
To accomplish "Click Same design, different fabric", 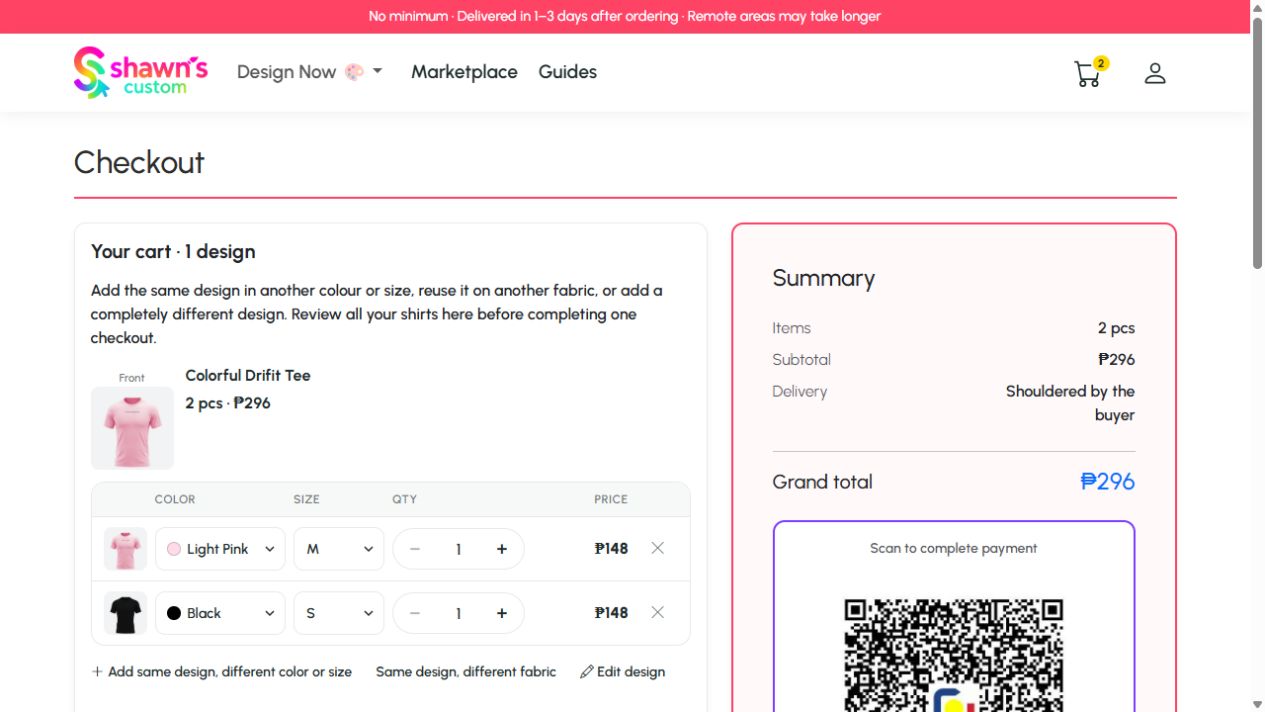I will pos(466,672).
